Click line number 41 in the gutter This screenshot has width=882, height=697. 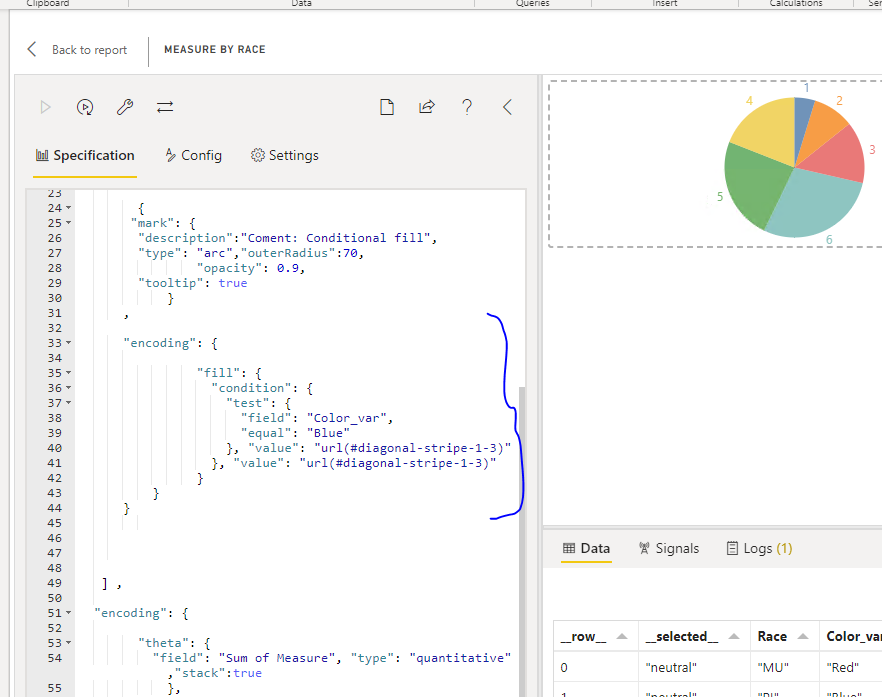(55, 463)
